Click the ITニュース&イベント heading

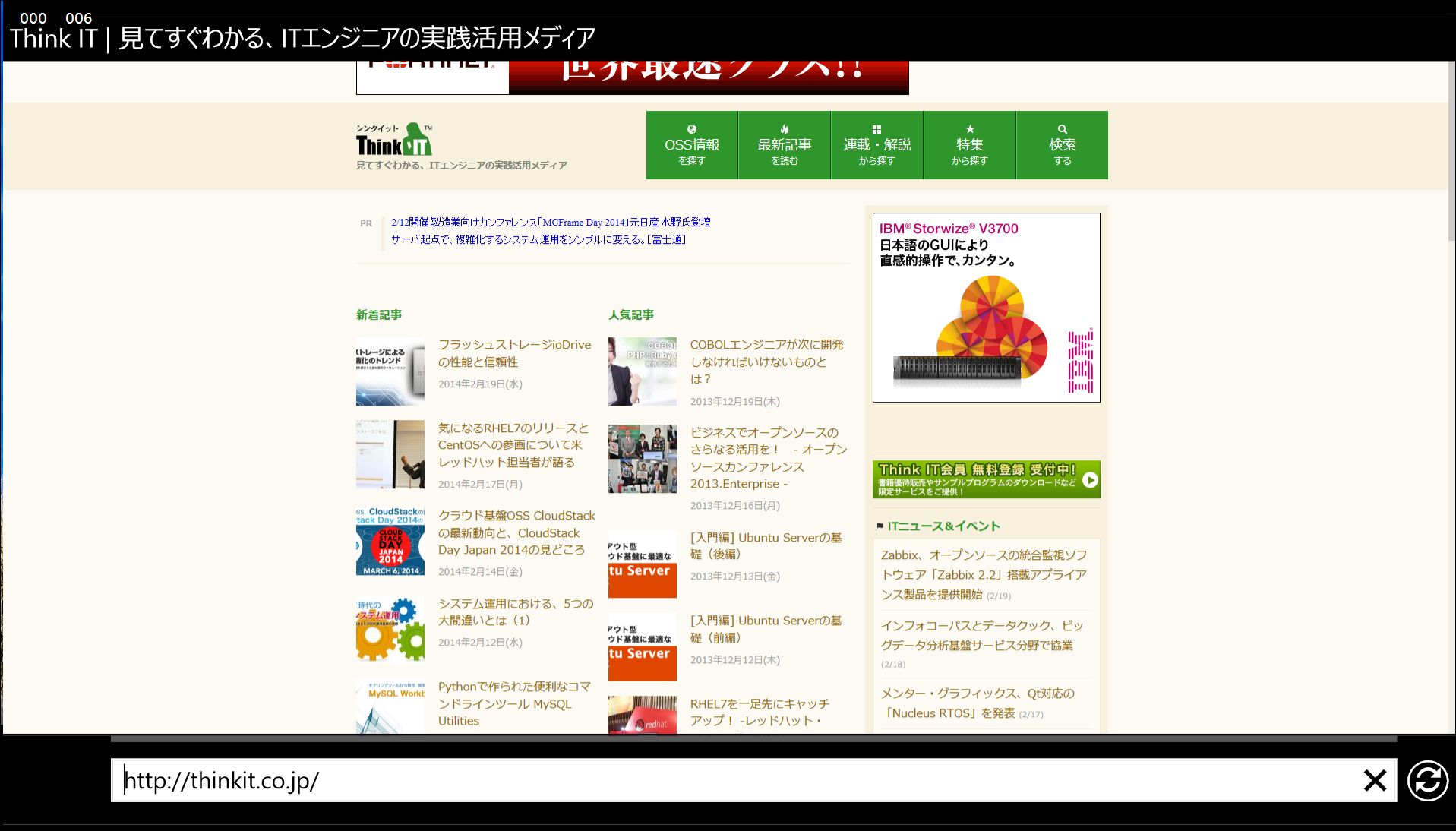pyautogui.click(x=943, y=526)
